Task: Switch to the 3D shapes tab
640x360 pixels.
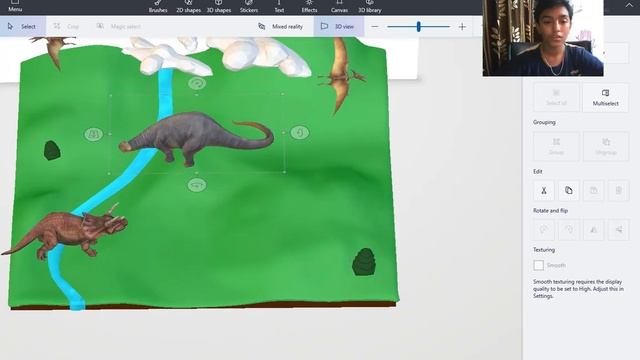Action: pos(219,7)
